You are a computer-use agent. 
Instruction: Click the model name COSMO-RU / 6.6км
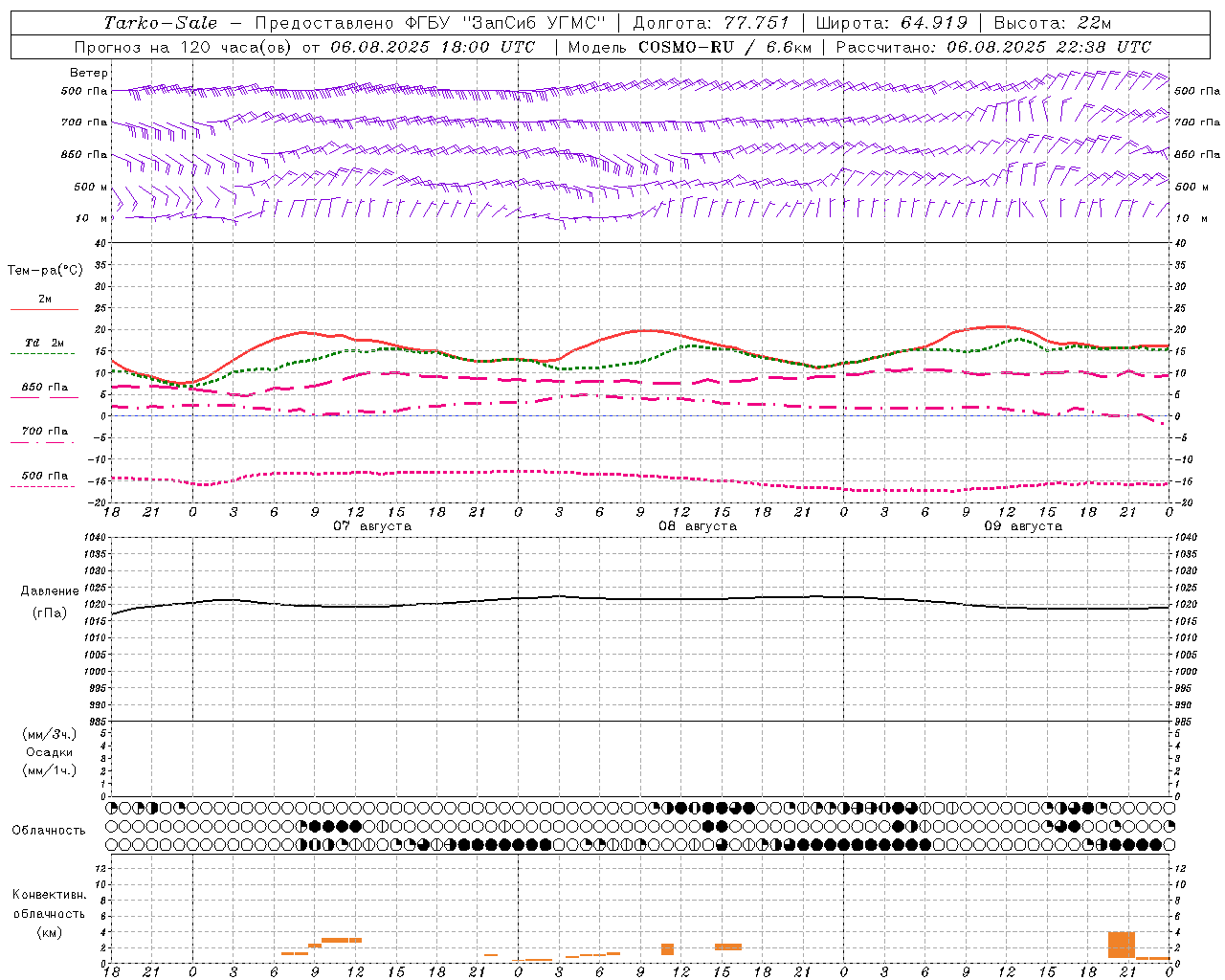[x=724, y=47]
